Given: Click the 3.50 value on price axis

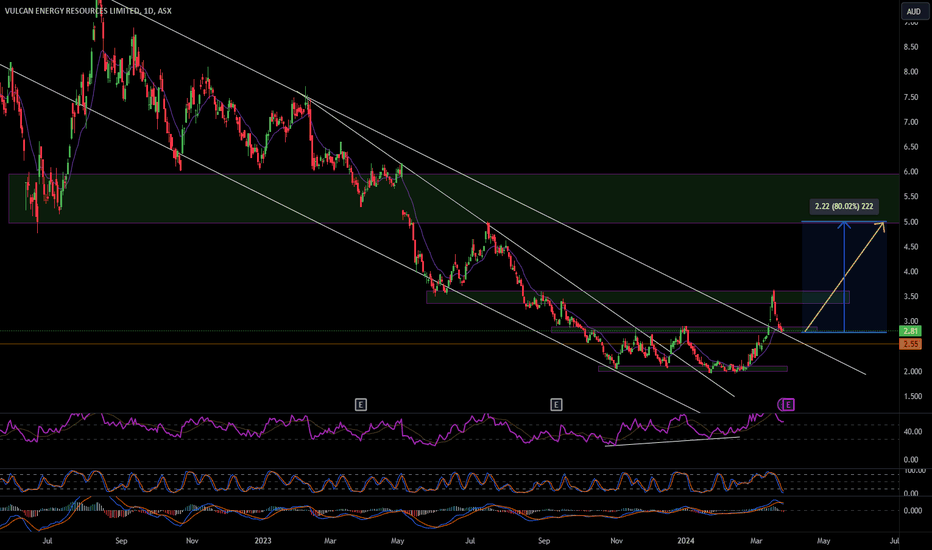Looking at the screenshot, I should 911,296.
